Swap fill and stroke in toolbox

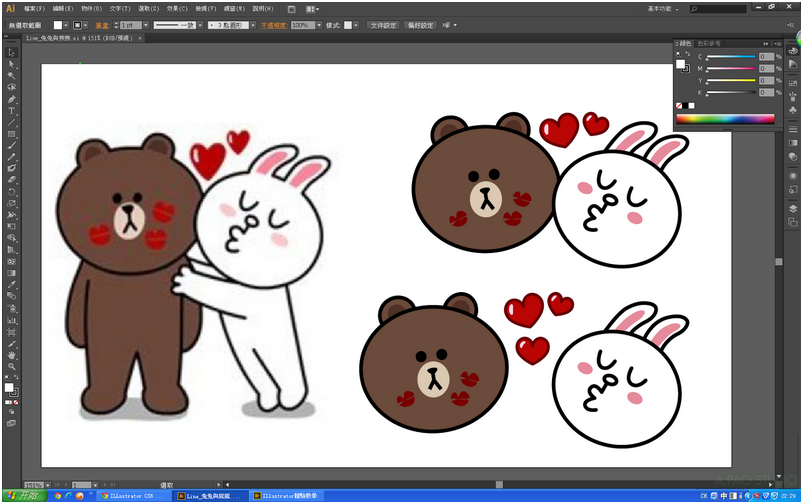pos(16,378)
